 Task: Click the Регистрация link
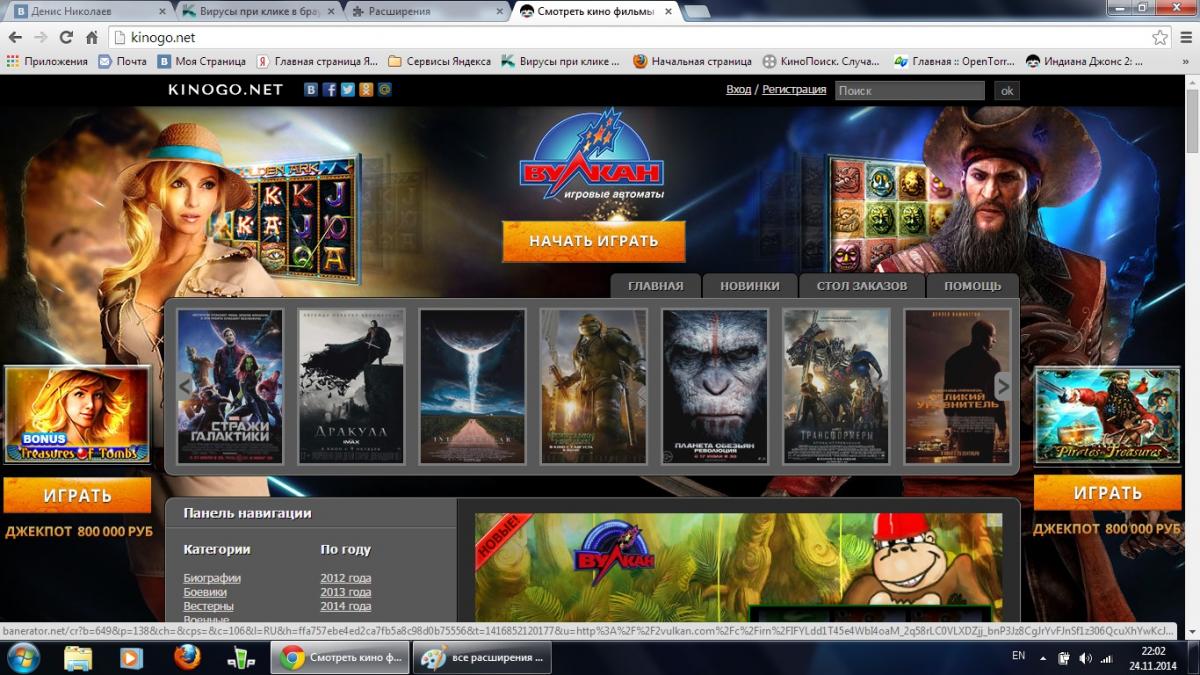click(x=794, y=89)
